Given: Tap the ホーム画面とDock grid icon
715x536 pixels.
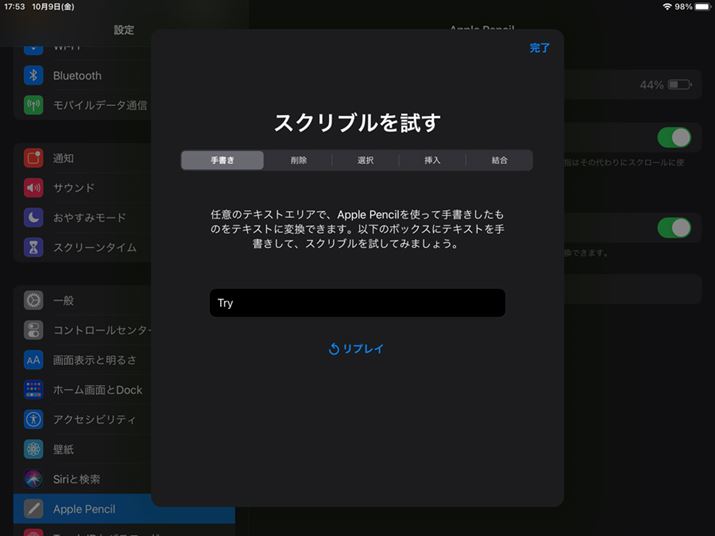Looking at the screenshot, I should 33,390.
